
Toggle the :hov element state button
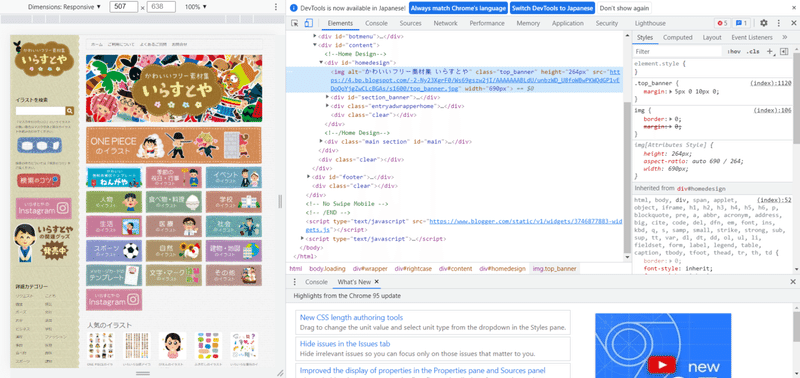click(734, 52)
